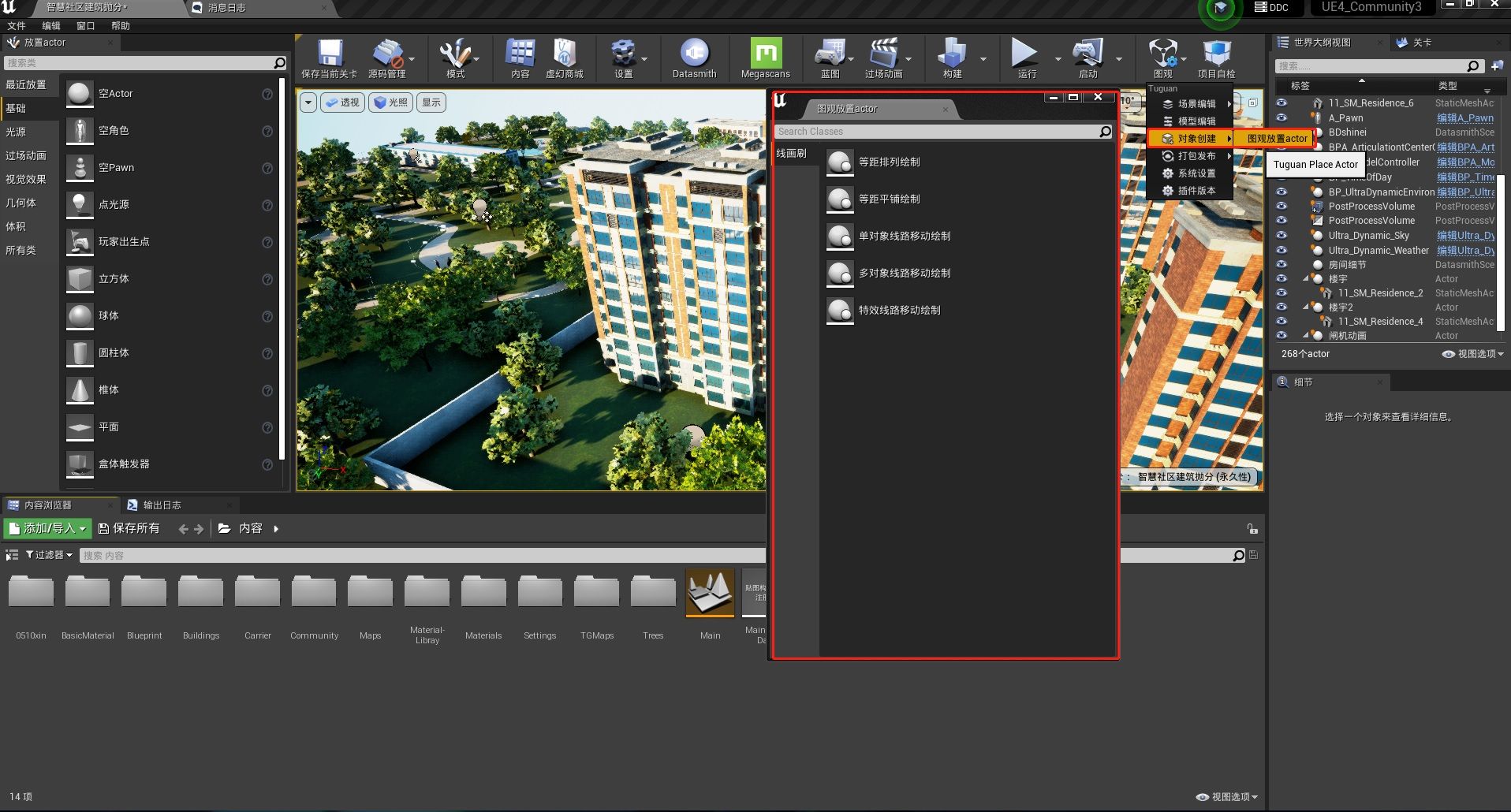Toggle visibility of 11_SM_Residence_6 in outliner
Screen dimensions: 1511x812
coord(1282,102)
